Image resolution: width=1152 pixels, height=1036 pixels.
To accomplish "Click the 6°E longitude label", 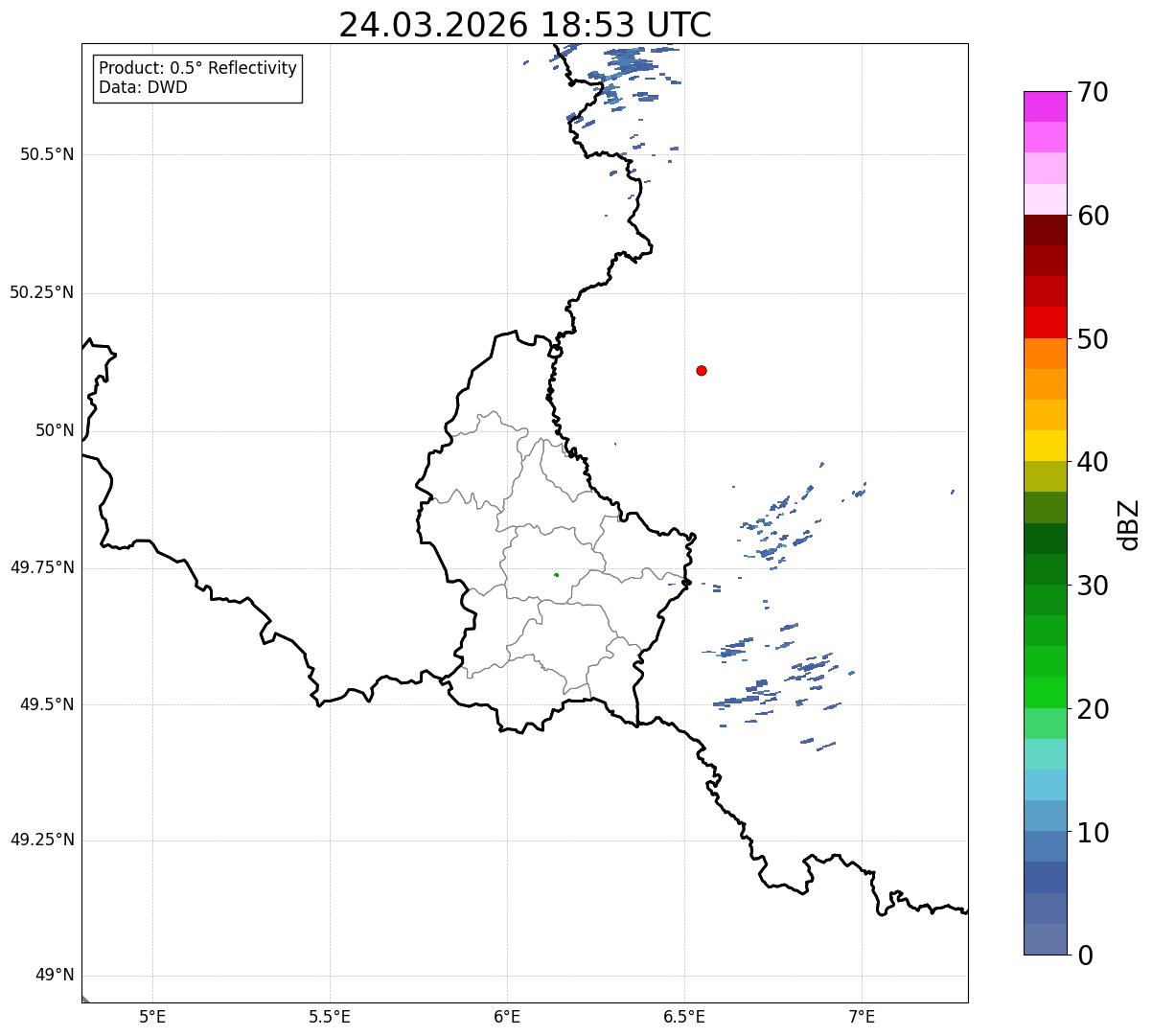I will tap(507, 1017).
